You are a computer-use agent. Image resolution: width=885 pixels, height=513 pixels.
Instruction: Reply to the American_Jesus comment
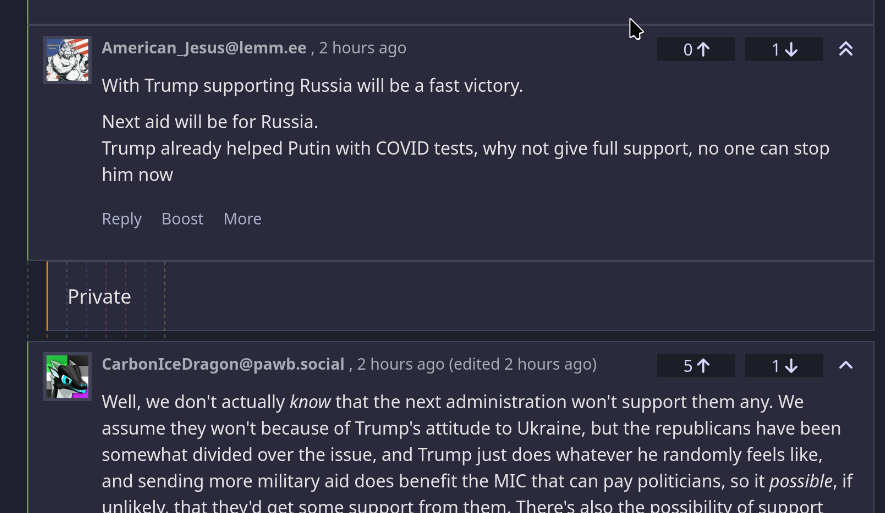coord(122,219)
